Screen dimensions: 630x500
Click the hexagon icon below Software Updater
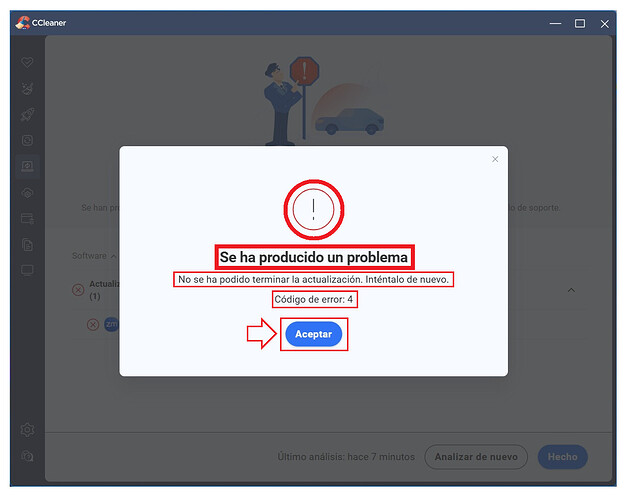click(x=27, y=193)
